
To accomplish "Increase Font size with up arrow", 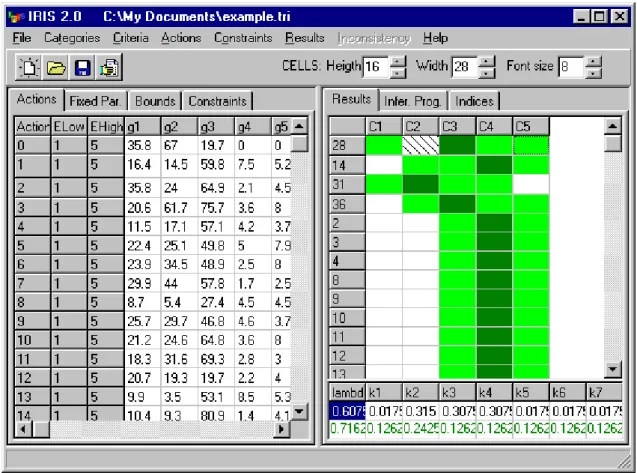I will click(594, 61).
